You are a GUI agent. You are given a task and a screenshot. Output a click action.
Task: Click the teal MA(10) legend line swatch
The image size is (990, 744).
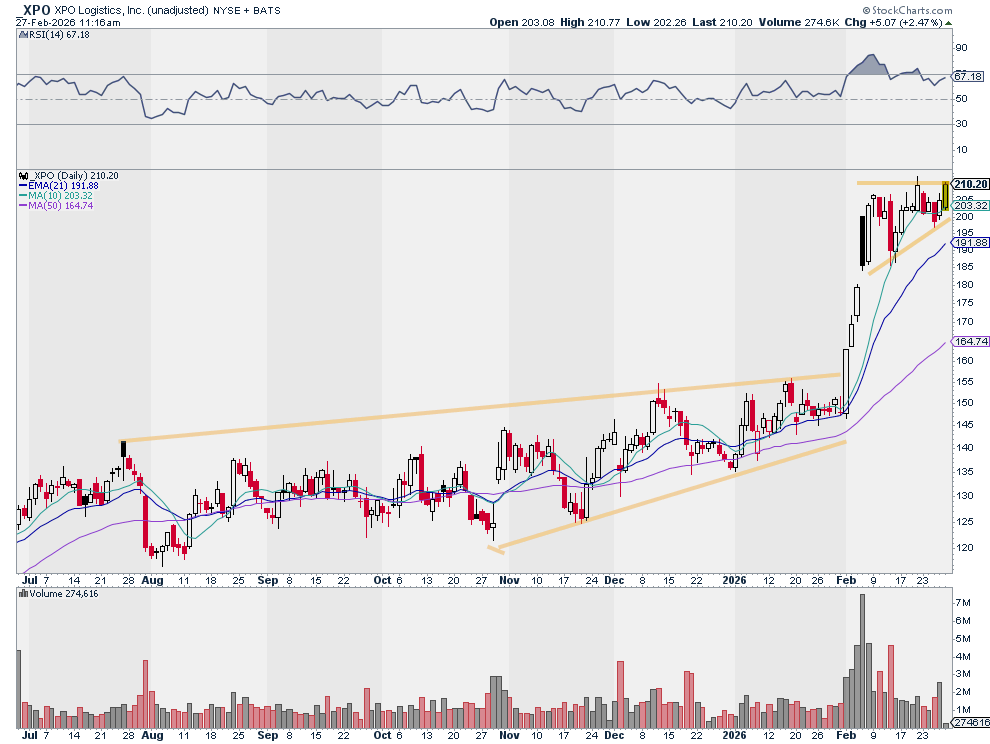point(23,196)
